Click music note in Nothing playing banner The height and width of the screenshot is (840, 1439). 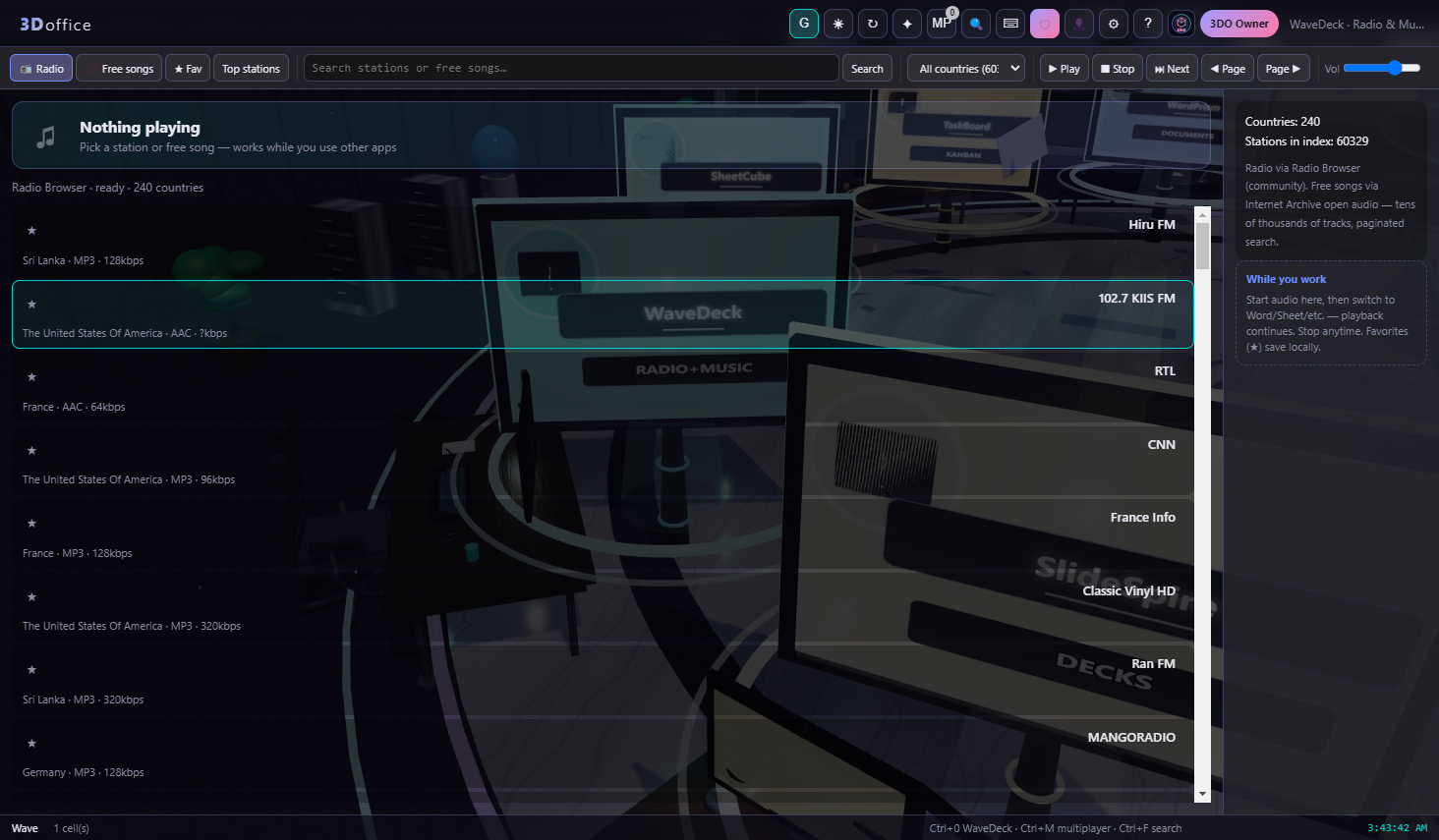45,137
